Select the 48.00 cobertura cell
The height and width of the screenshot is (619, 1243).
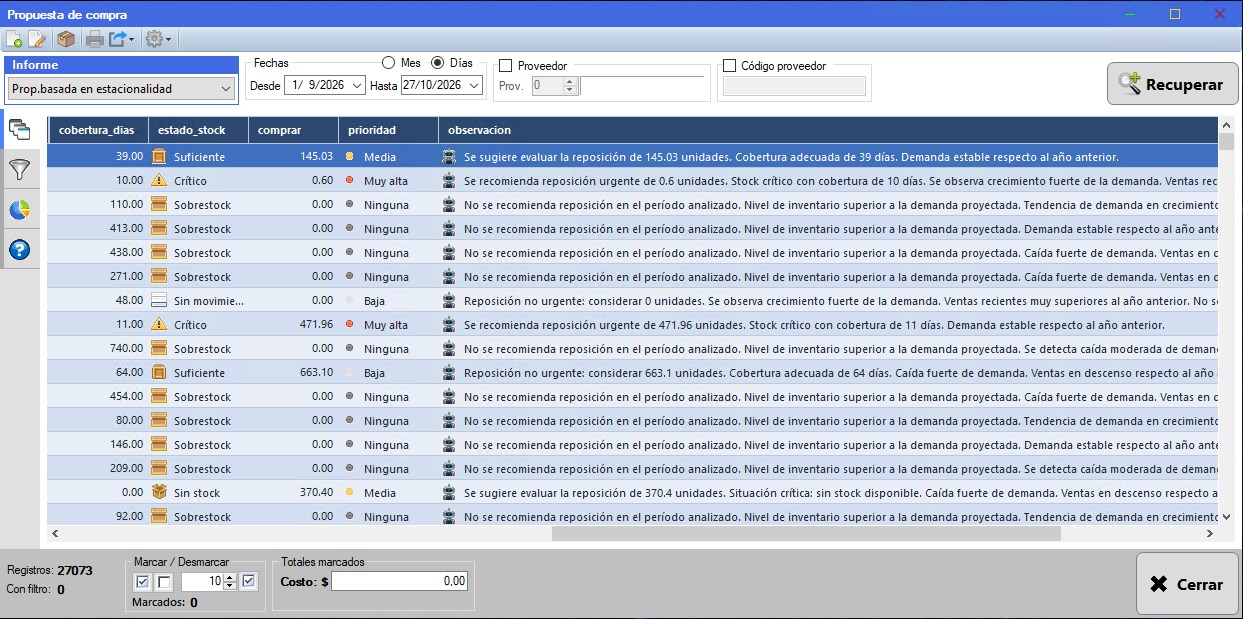[x=97, y=300]
